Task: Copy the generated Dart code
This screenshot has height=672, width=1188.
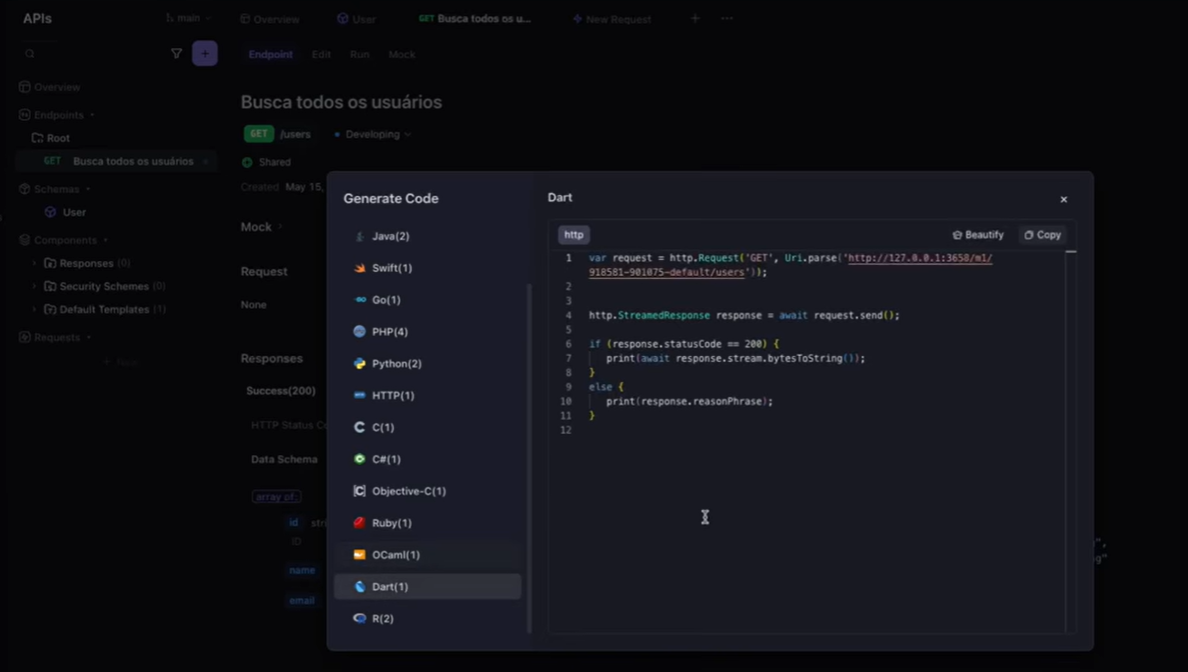Action: click(x=1042, y=235)
